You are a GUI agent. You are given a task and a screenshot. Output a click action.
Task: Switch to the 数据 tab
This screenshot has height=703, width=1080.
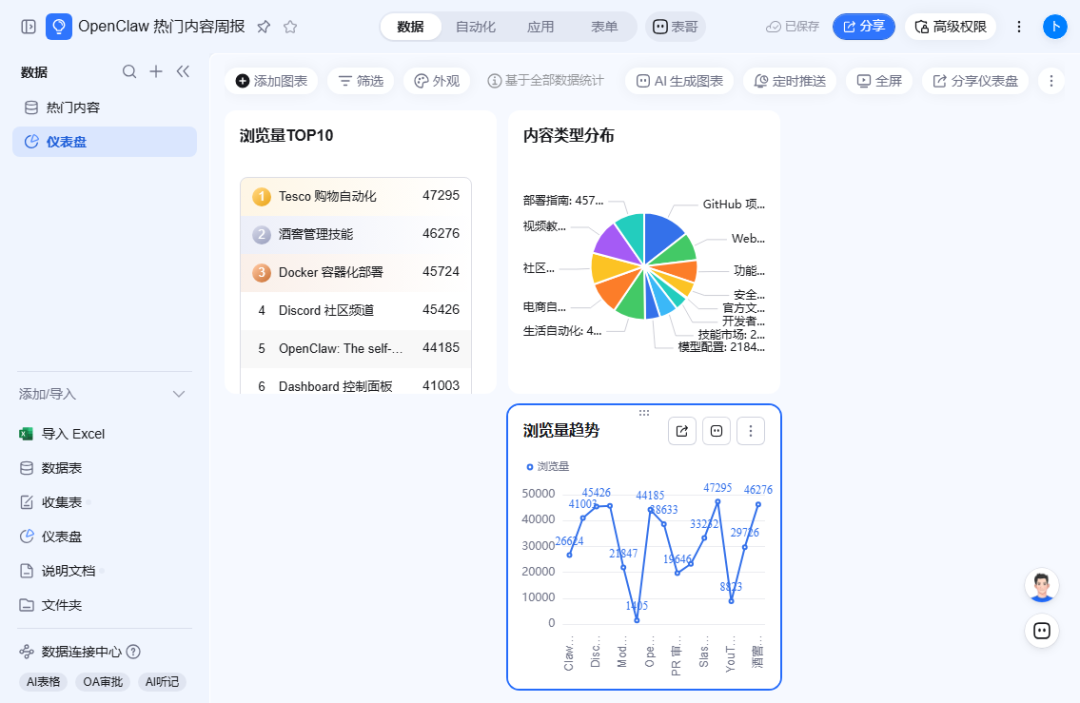pyautogui.click(x=411, y=27)
